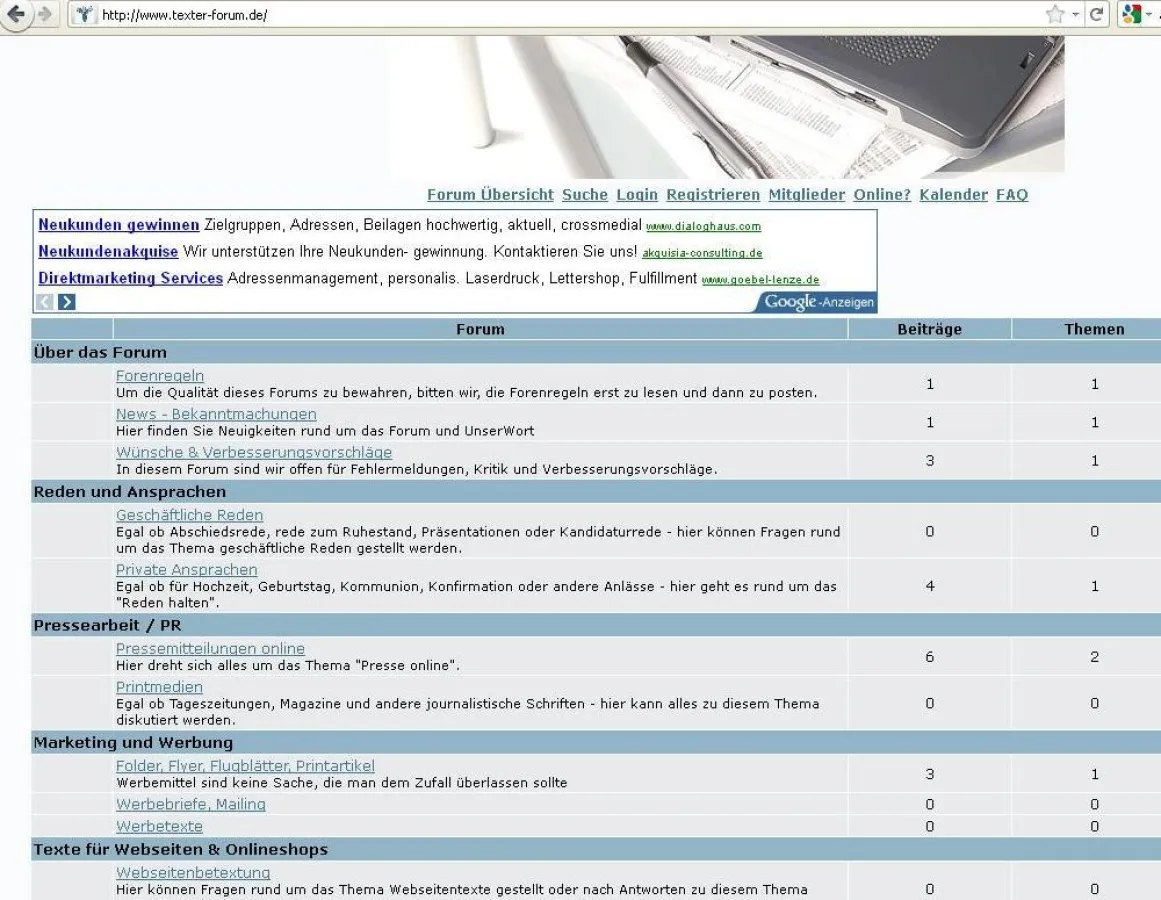This screenshot has width=1161, height=900.
Task: Open URL history dropdown beside star
Action: (x=1076, y=15)
